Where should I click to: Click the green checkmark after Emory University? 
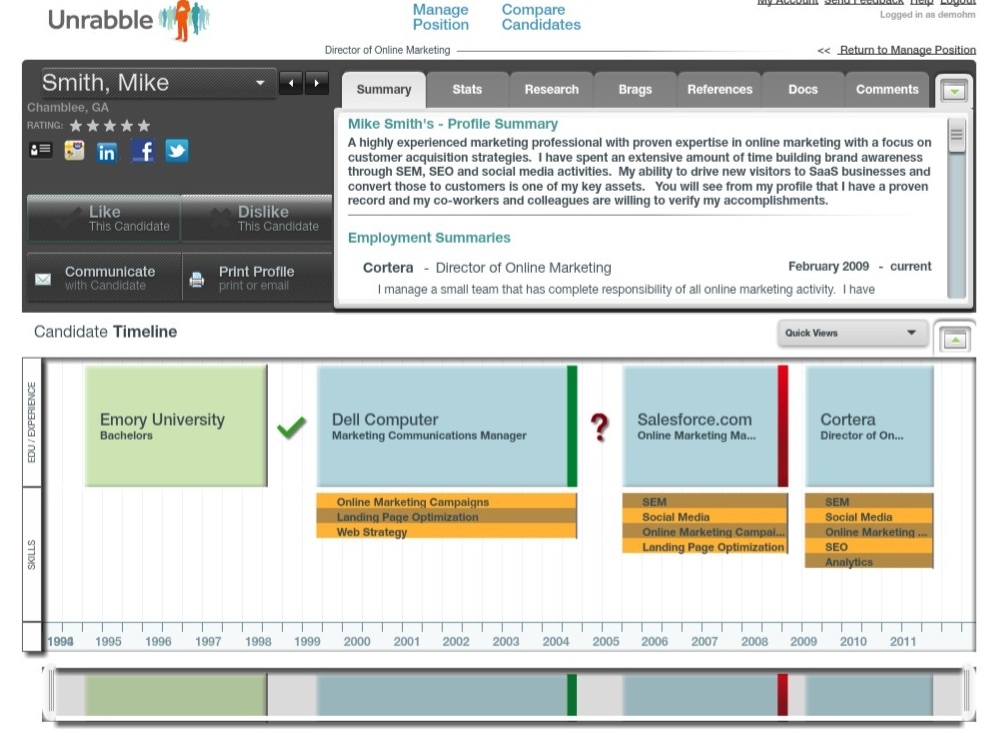[292, 427]
